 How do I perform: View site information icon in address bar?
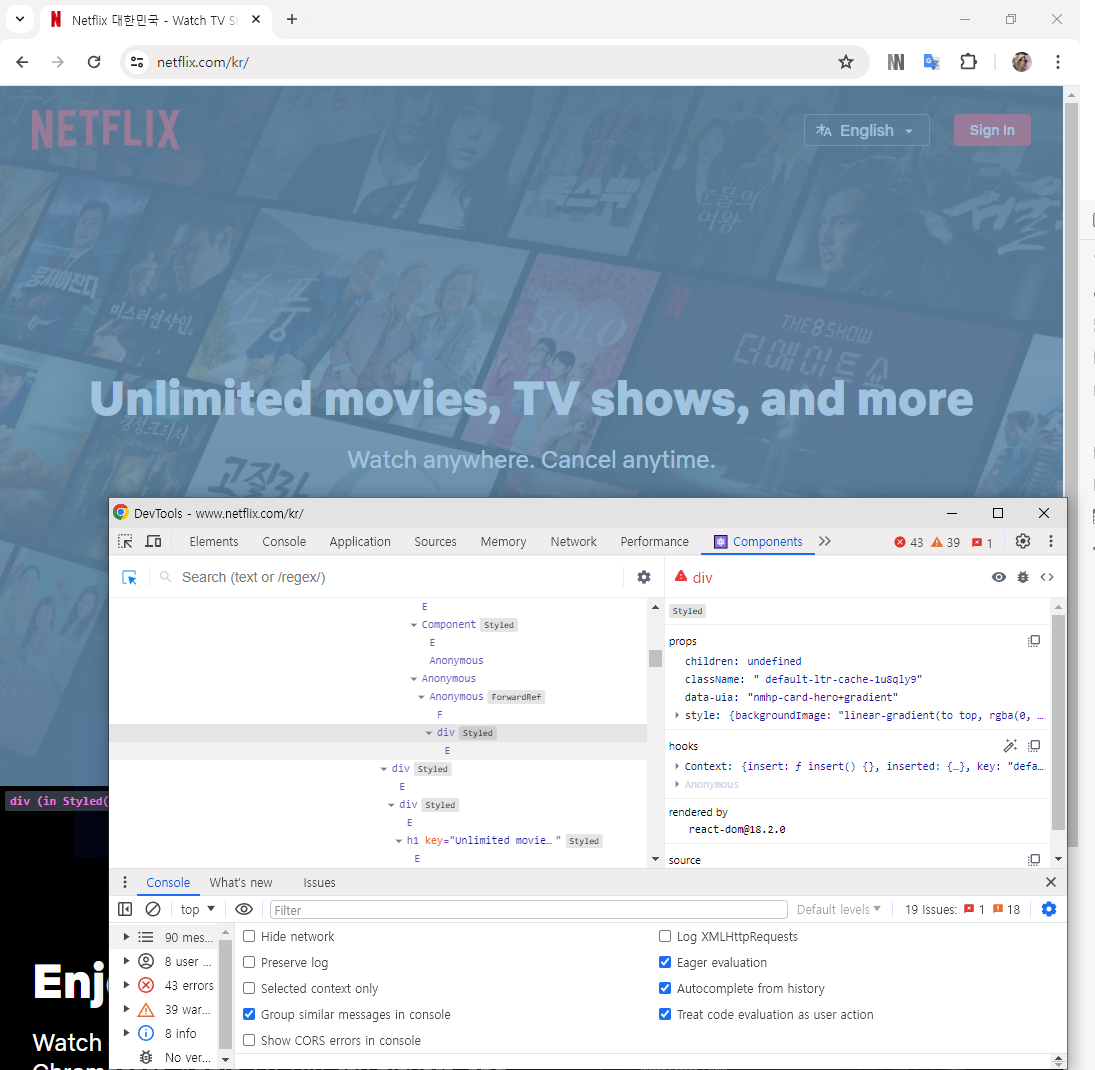click(x=138, y=62)
